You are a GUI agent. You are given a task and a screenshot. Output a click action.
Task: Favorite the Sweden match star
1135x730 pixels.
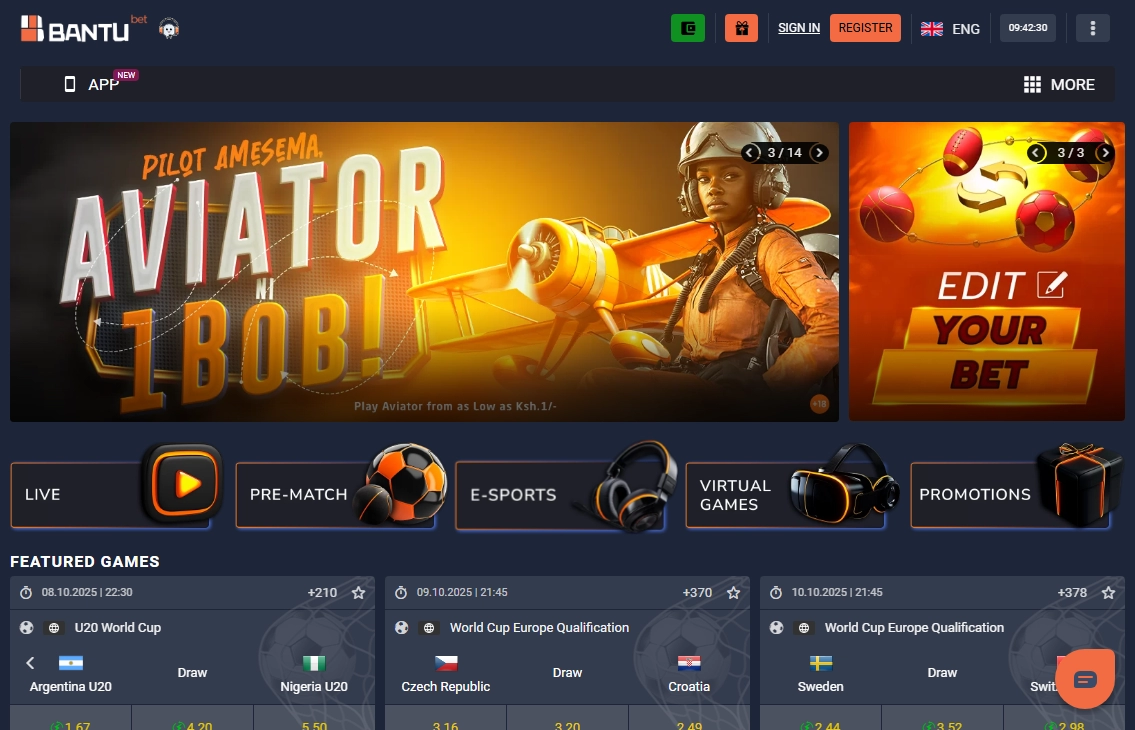[x=1108, y=592]
